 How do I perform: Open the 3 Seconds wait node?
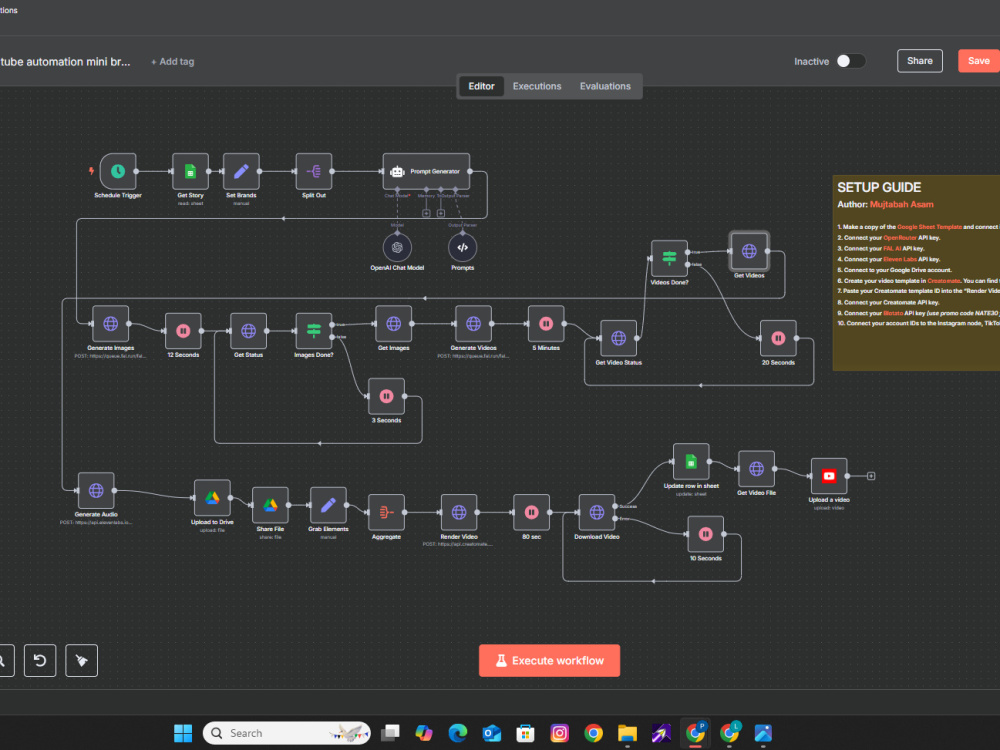point(386,396)
